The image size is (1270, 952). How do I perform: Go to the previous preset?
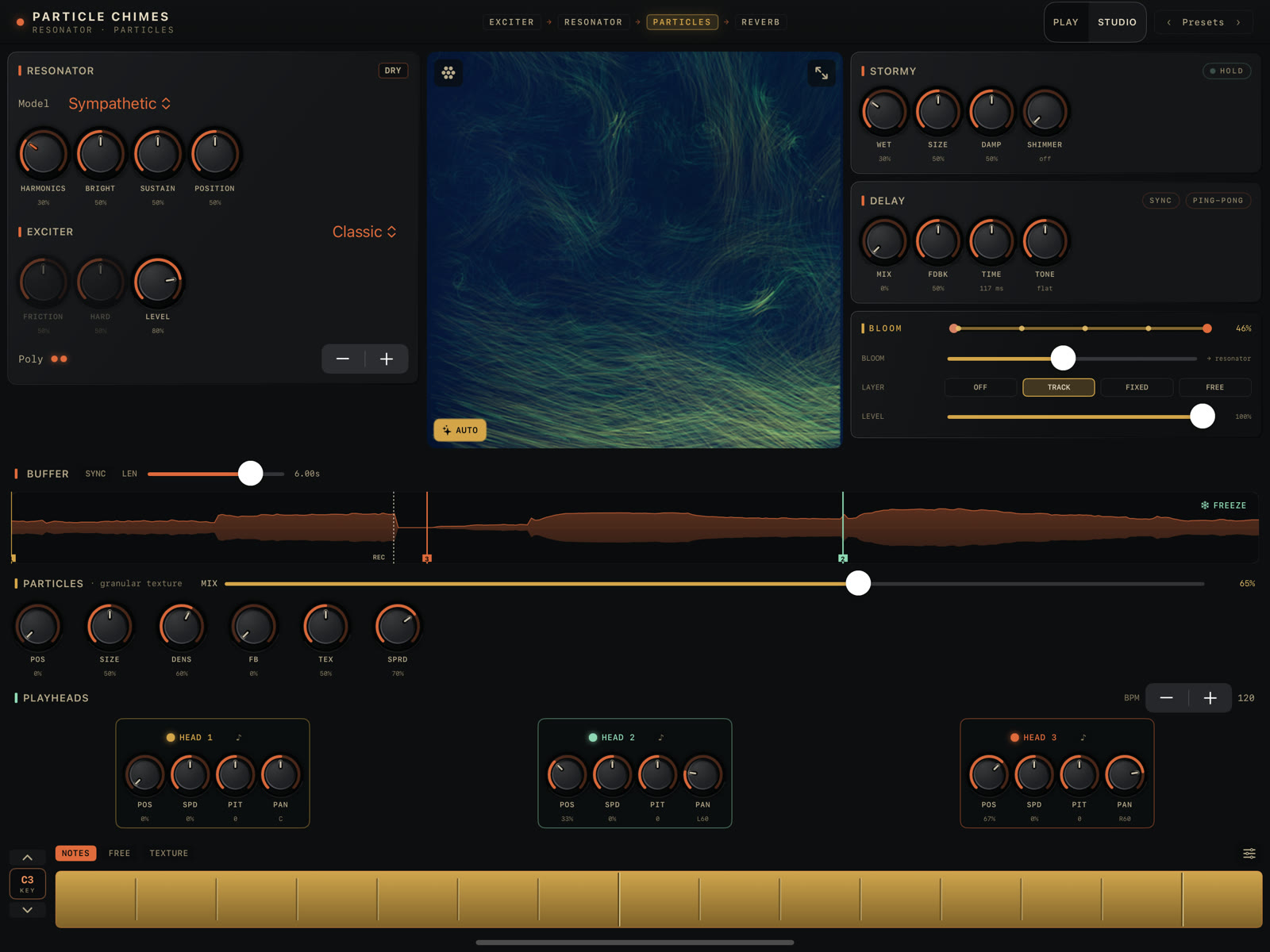coord(1168,22)
